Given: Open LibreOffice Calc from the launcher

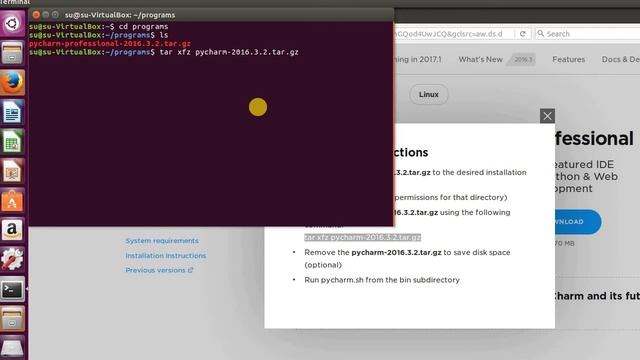Looking at the screenshot, I should (x=12, y=142).
